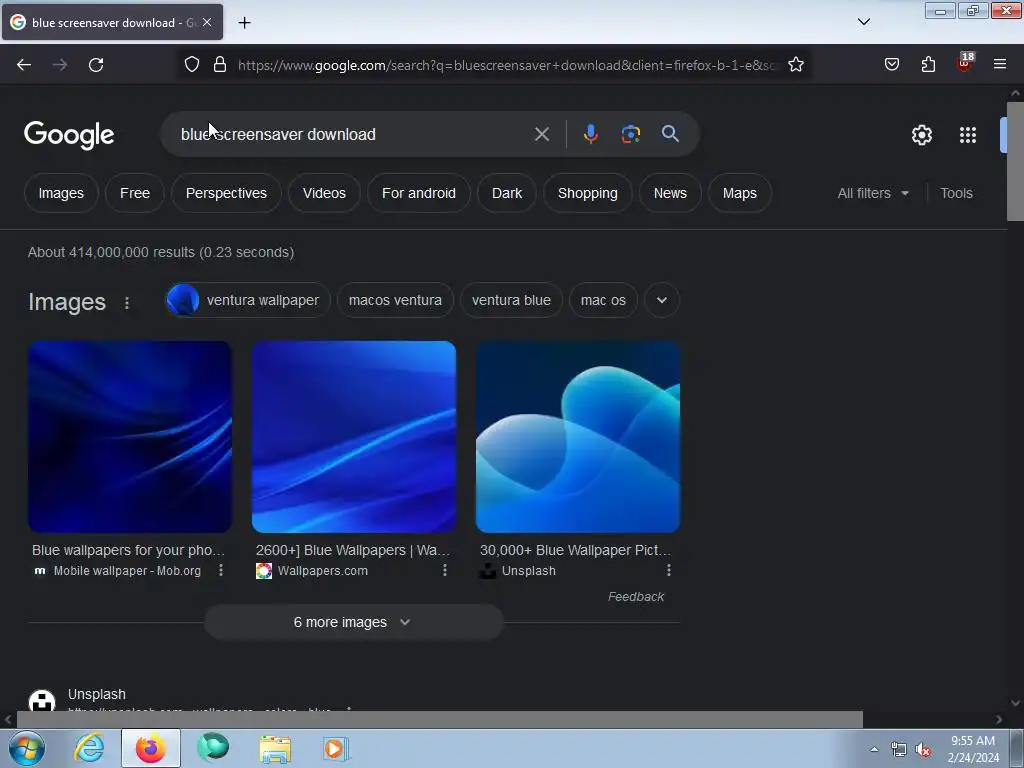Image resolution: width=1024 pixels, height=768 pixels.
Task: Open Google quick settings gear
Action: 921,135
